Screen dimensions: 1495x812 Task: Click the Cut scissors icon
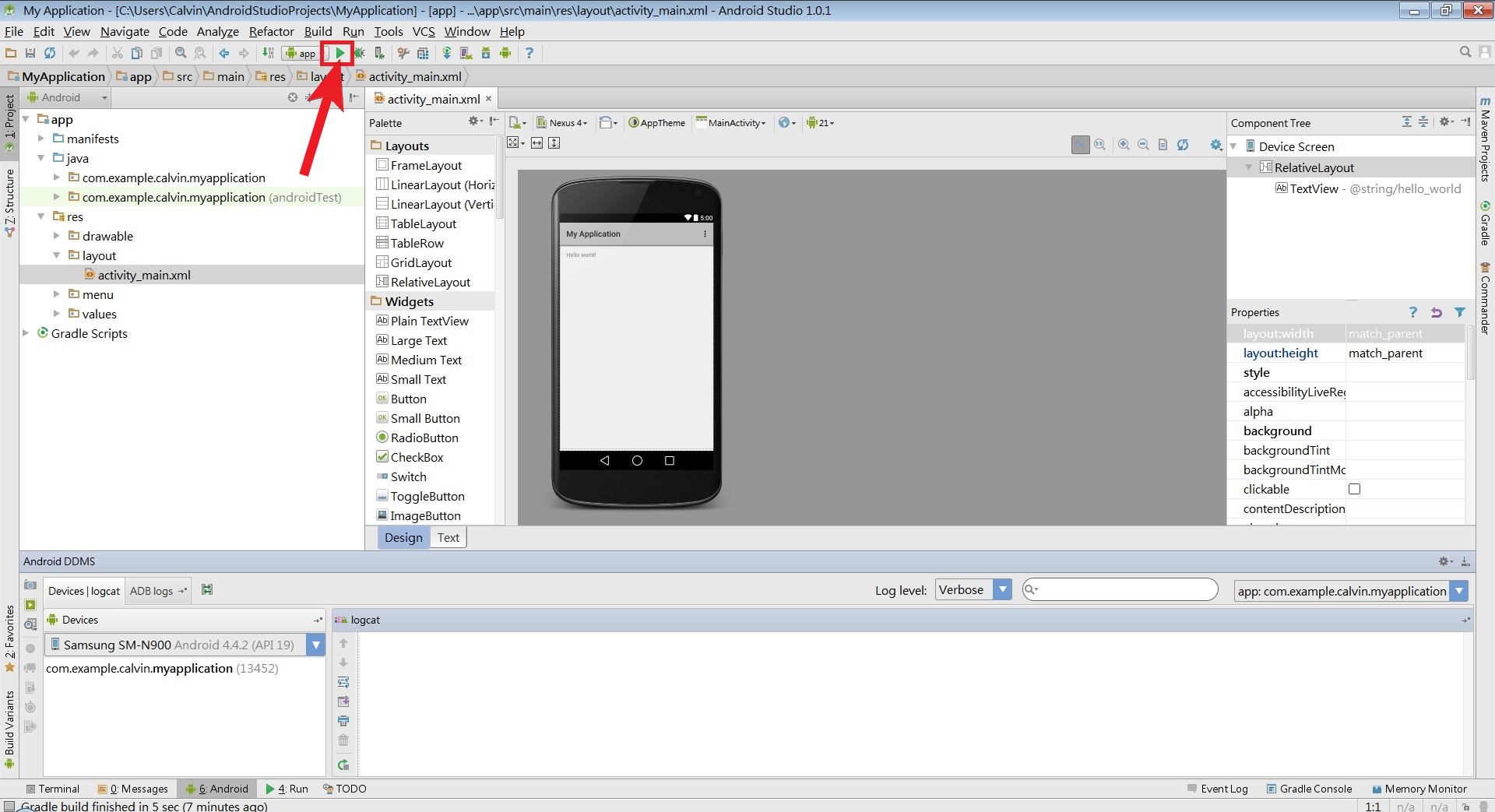[x=118, y=53]
